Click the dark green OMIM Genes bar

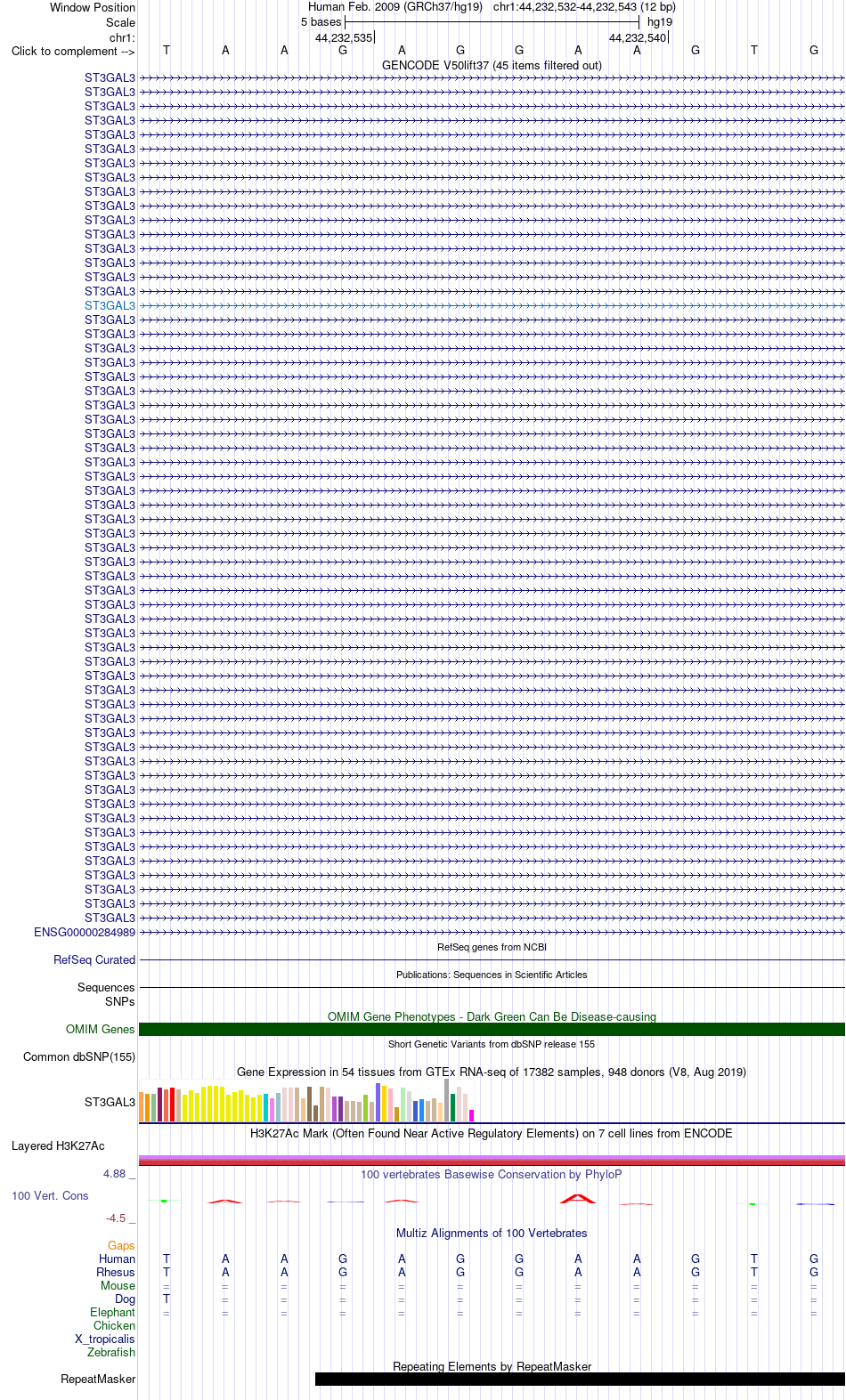coord(492,1029)
